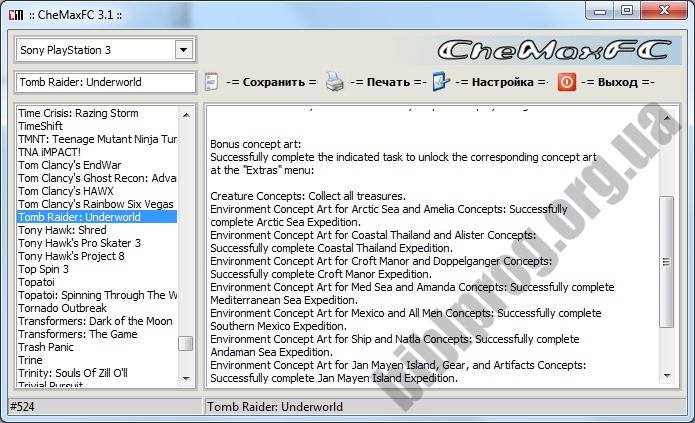Click the "Сохранить" save label
This screenshot has width=695, height=423.
click(x=272, y=82)
